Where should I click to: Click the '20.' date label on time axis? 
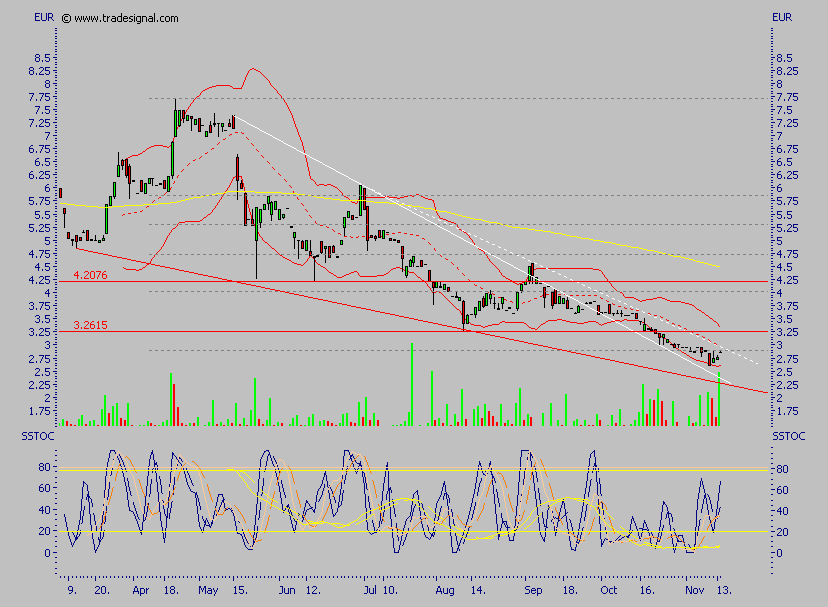click(x=102, y=590)
